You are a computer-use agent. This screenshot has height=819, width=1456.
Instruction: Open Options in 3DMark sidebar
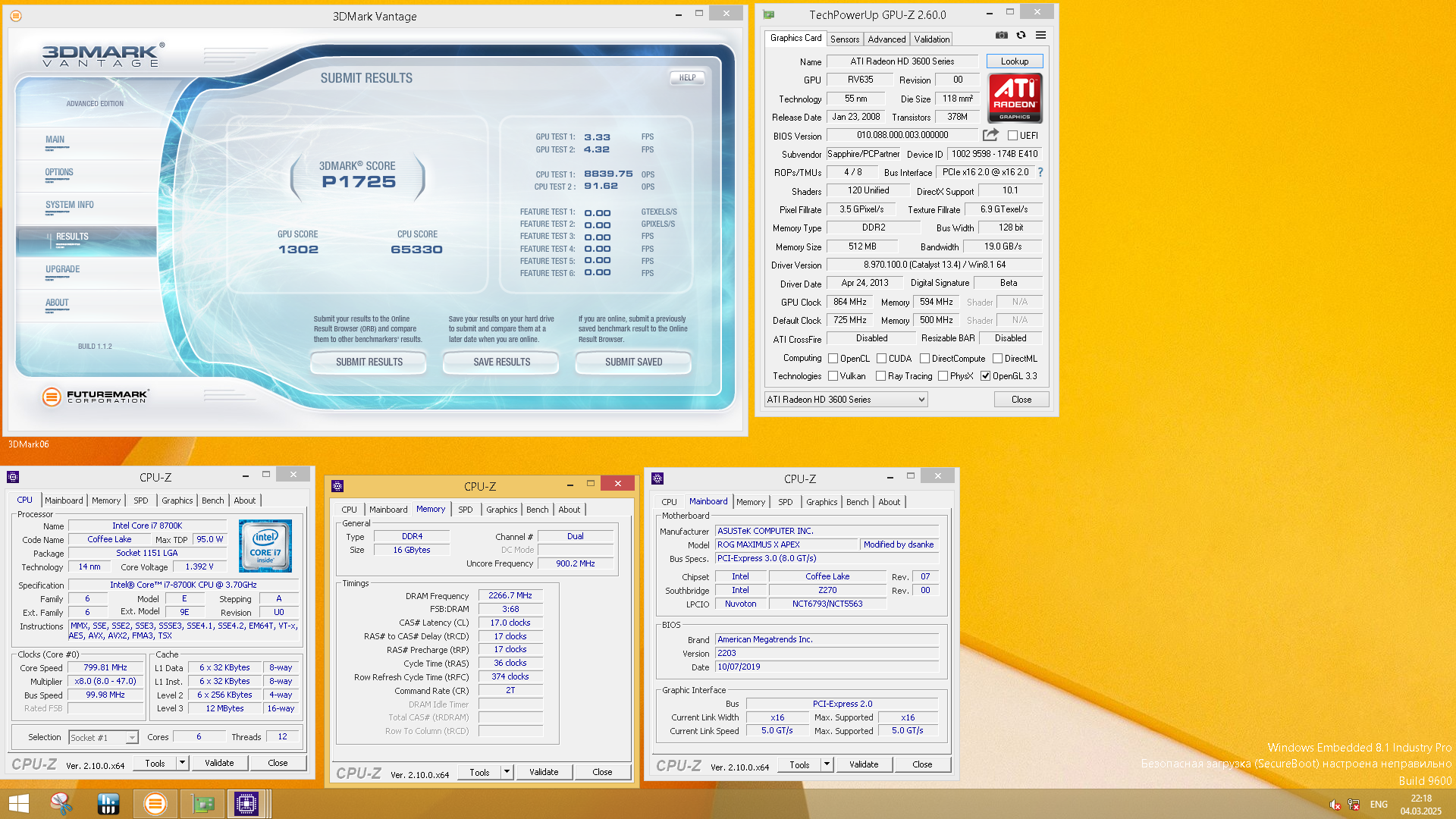59,172
